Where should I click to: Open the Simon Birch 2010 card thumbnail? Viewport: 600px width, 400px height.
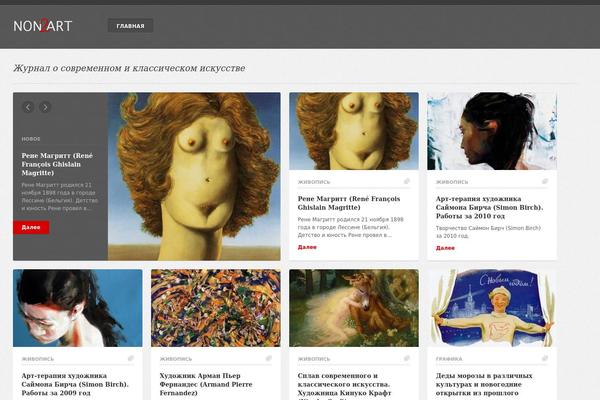click(x=492, y=131)
